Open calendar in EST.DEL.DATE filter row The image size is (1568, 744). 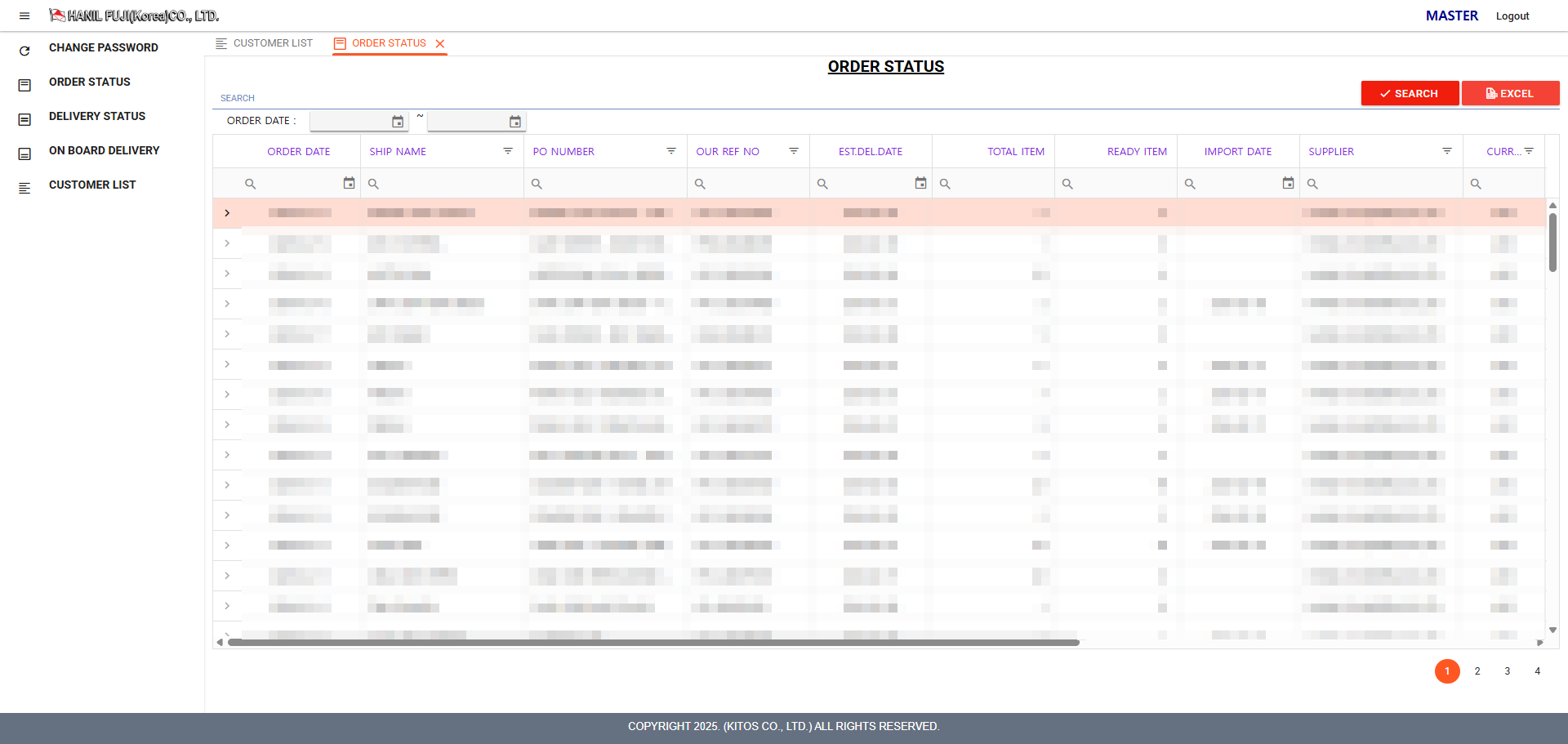tap(920, 184)
